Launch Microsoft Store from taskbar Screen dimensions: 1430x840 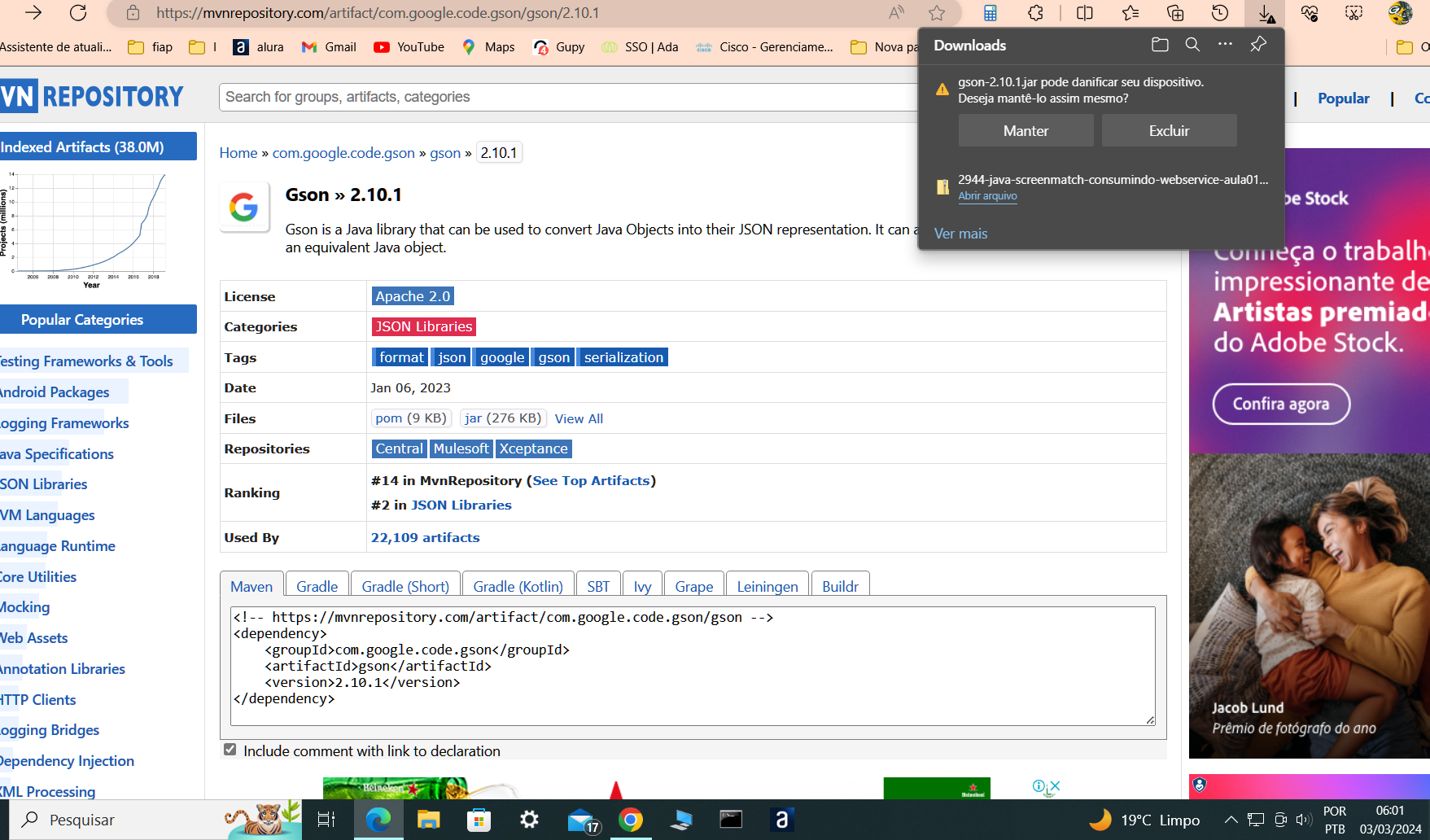click(479, 820)
